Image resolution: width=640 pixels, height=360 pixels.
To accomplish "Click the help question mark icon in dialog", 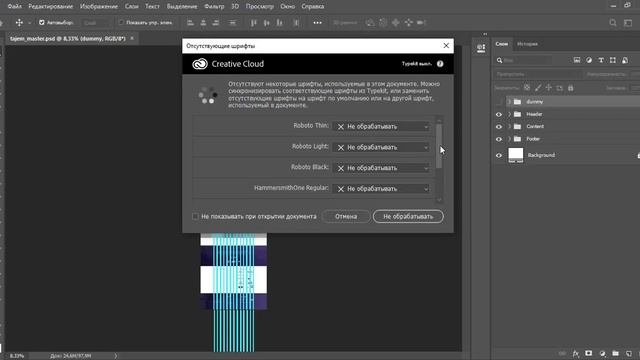I will pyautogui.click(x=440, y=64).
